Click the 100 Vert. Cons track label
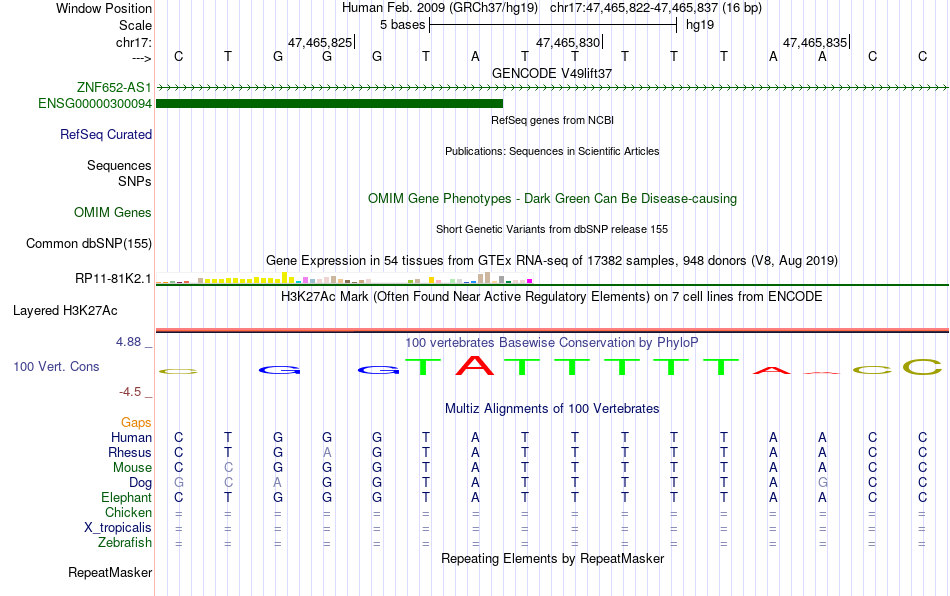 click(56, 366)
